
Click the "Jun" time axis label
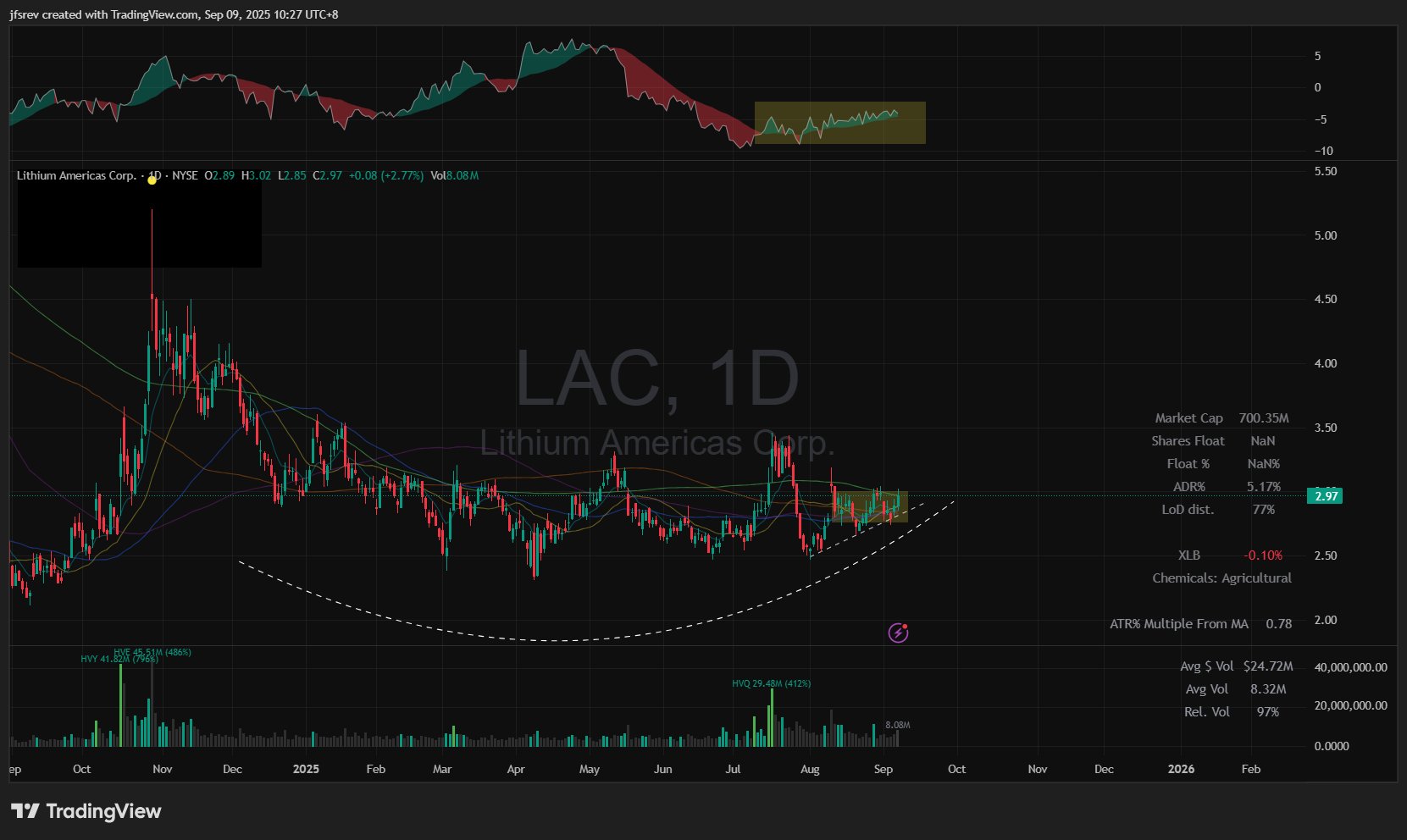point(663,769)
